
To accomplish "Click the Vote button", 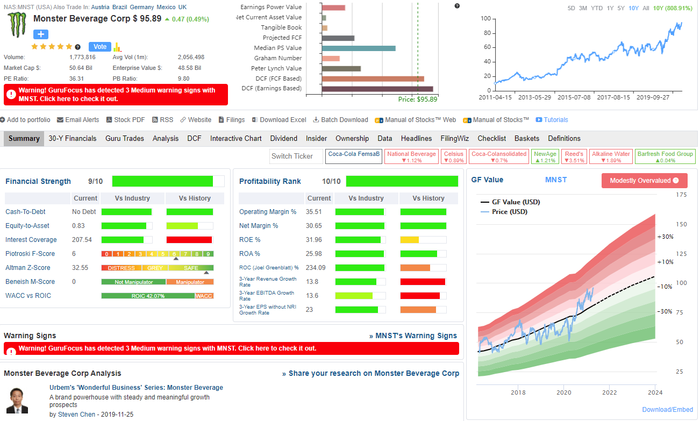I will (x=100, y=46).
